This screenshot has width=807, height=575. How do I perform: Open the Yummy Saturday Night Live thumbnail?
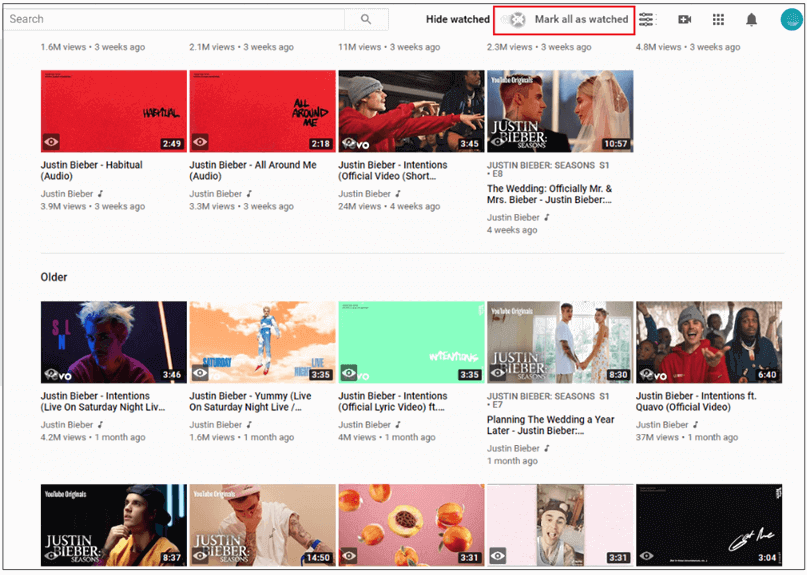pos(262,342)
